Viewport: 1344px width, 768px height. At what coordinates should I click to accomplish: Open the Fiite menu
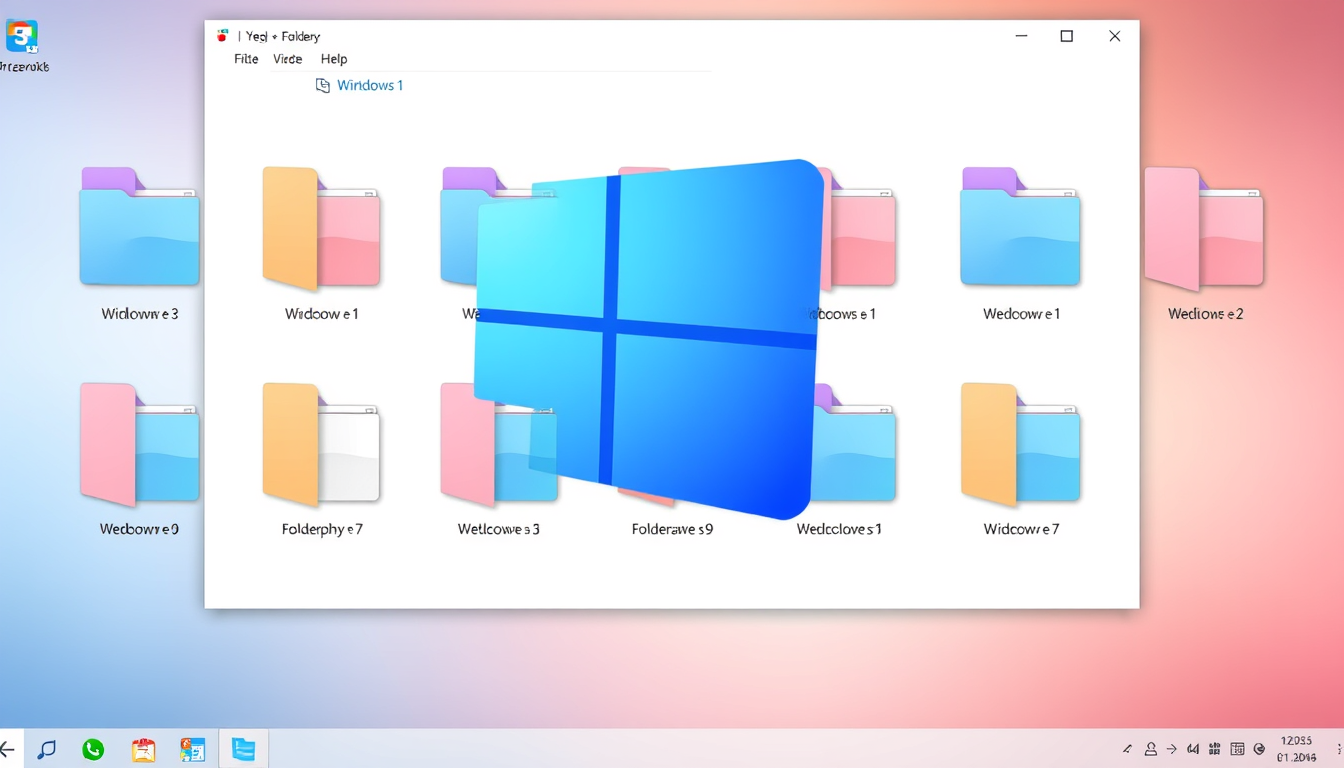pyautogui.click(x=246, y=59)
